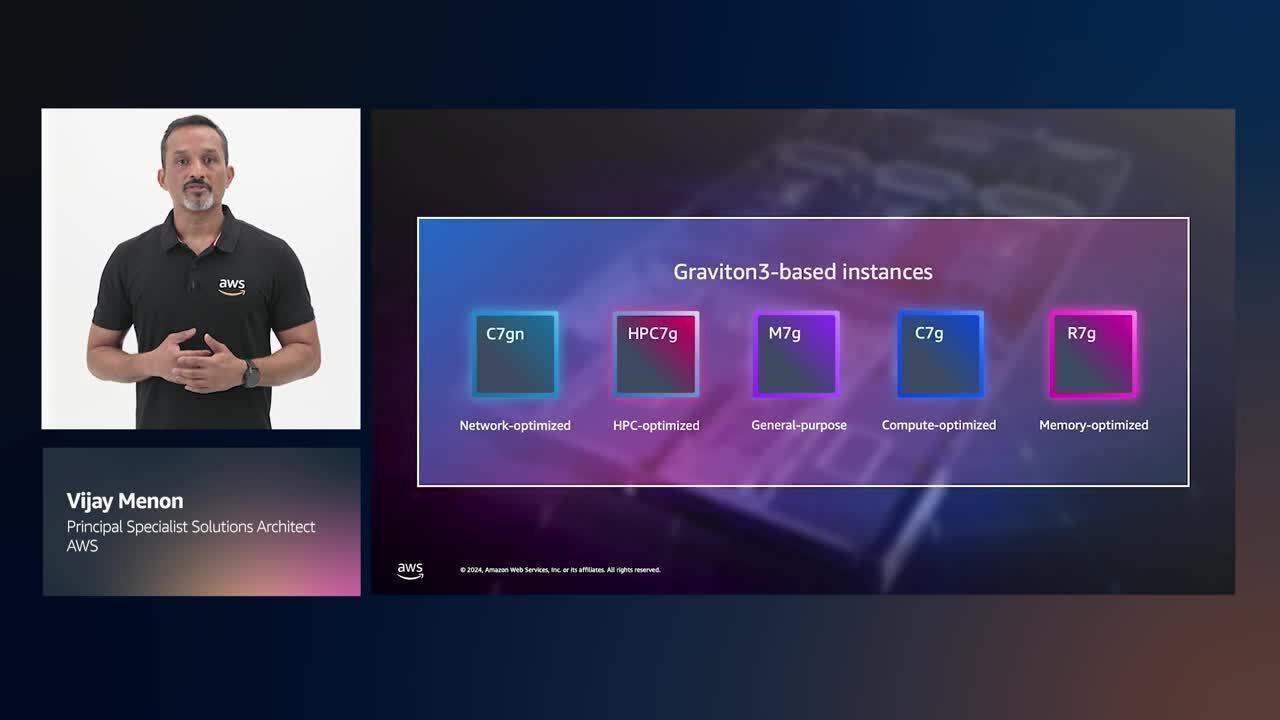Click the presenter video thumbnail
The image size is (1280, 720).
[x=201, y=269]
